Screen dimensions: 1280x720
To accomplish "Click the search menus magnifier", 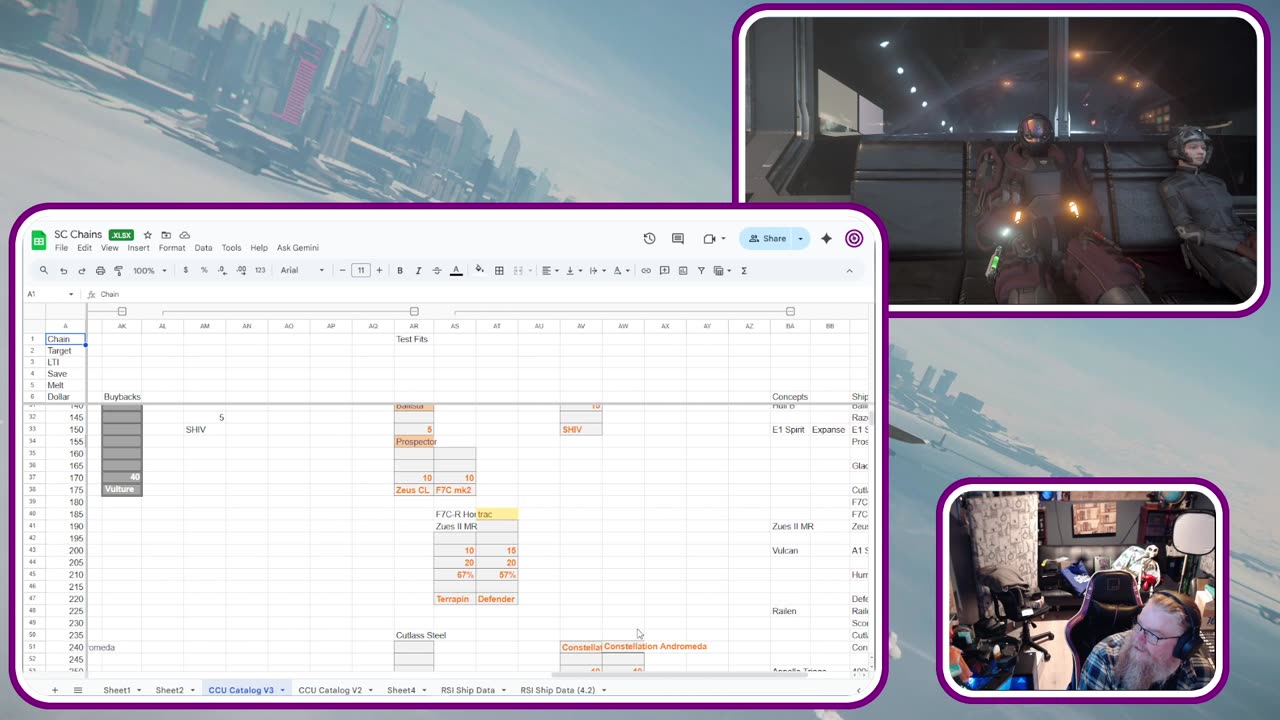I will [x=43, y=270].
